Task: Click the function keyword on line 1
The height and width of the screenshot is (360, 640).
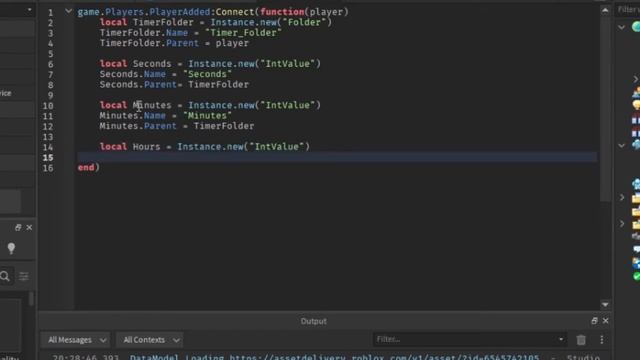Action: tap(282, 12)
